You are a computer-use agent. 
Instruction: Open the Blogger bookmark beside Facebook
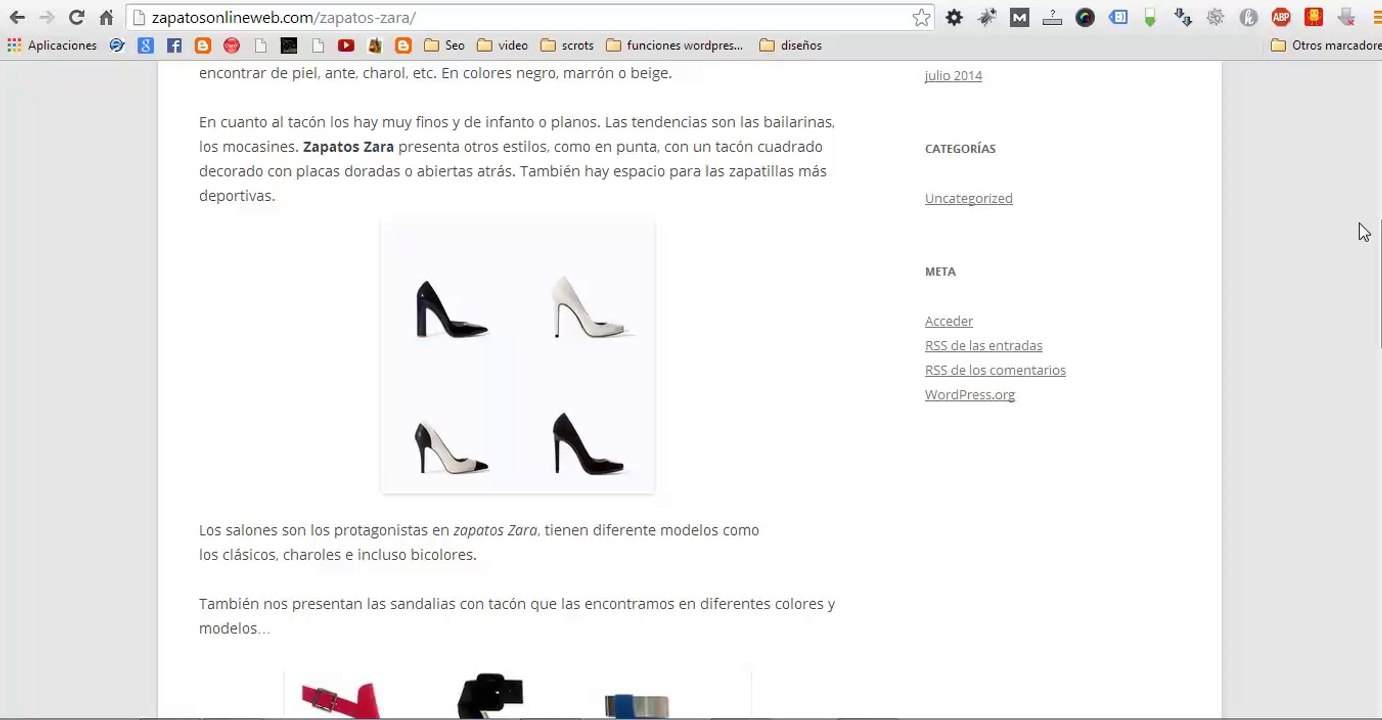point(203,45)
